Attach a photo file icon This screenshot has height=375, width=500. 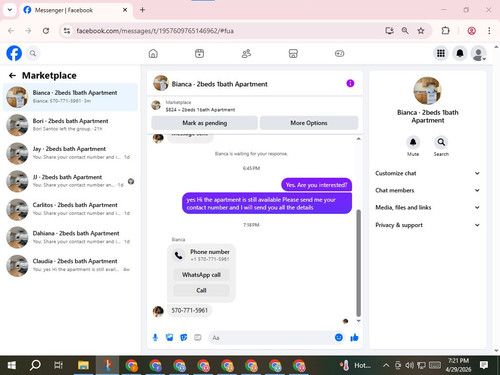point(170,338)
